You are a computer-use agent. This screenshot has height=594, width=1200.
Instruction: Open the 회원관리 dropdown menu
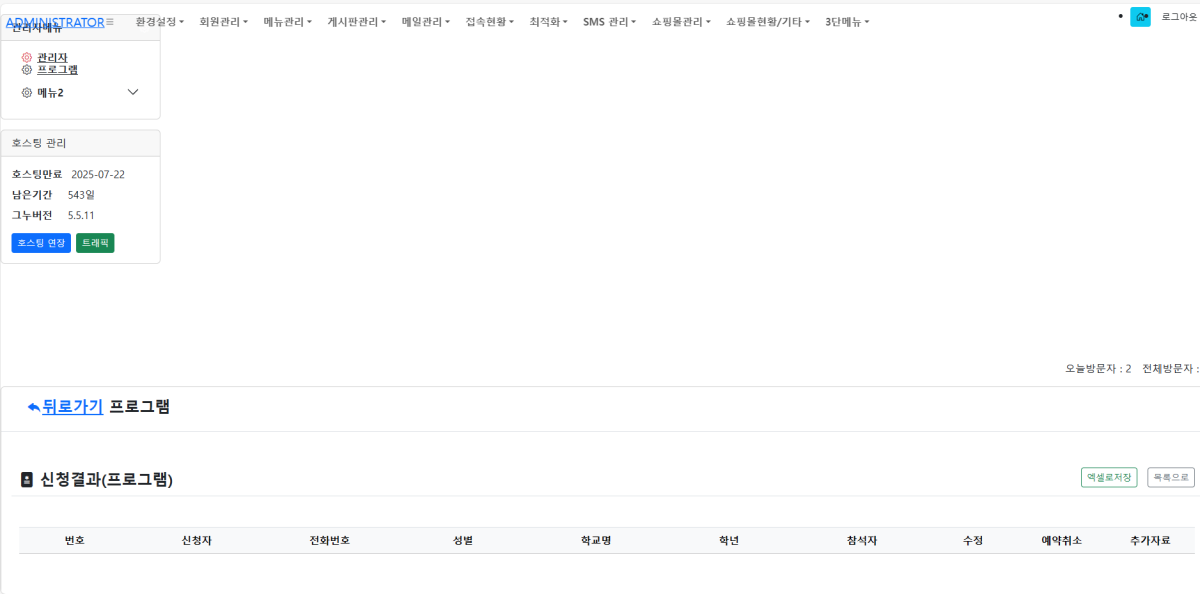224,21
